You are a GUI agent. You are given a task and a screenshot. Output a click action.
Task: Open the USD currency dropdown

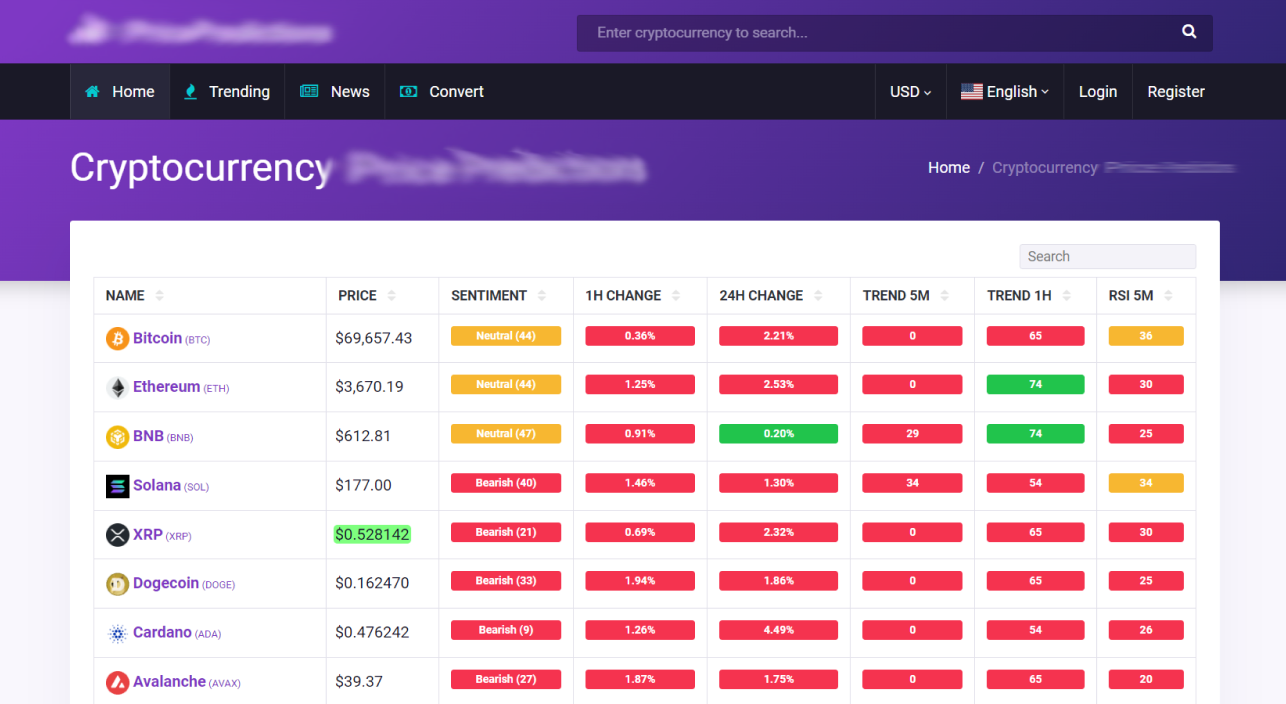coord(910,91)
